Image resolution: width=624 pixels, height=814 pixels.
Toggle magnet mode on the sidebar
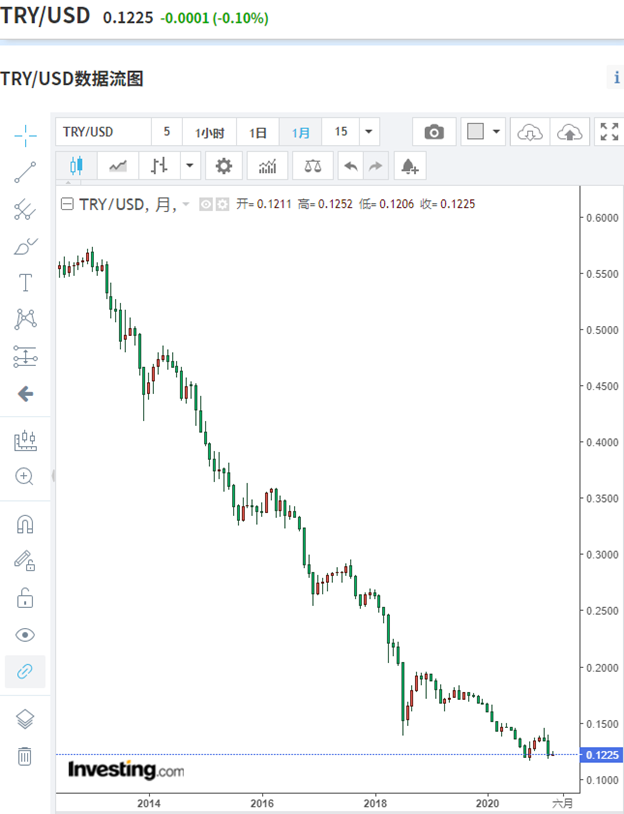coord(25,524)
